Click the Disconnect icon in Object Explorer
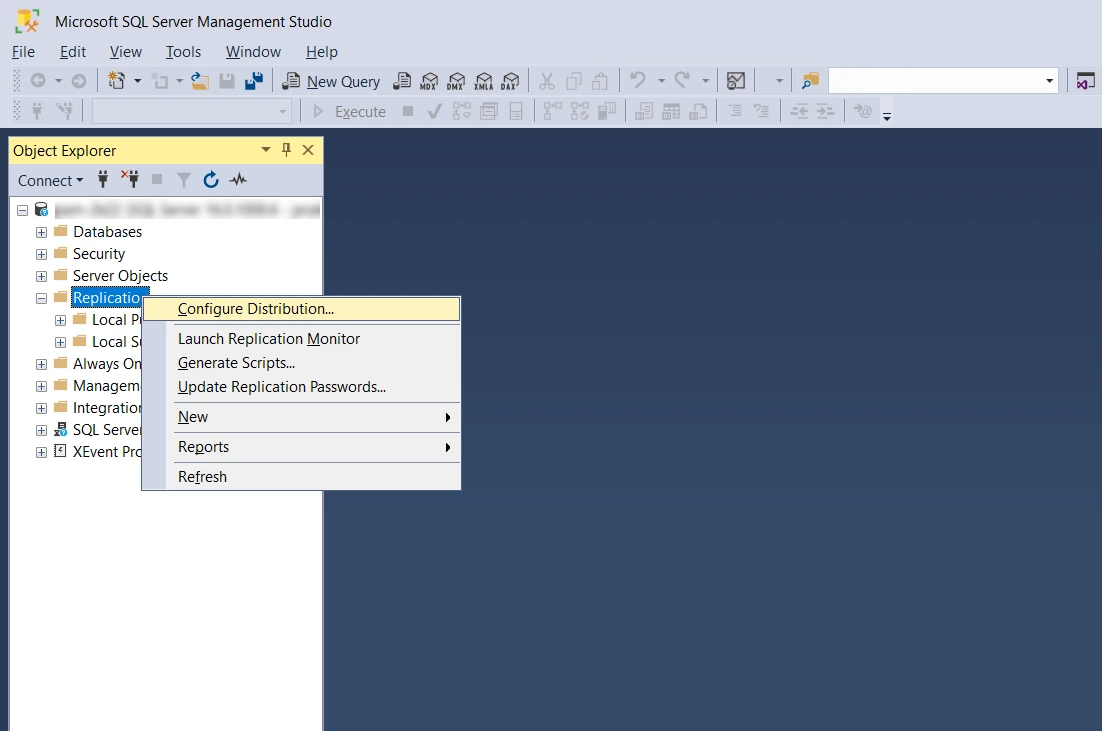 (130, 180)
